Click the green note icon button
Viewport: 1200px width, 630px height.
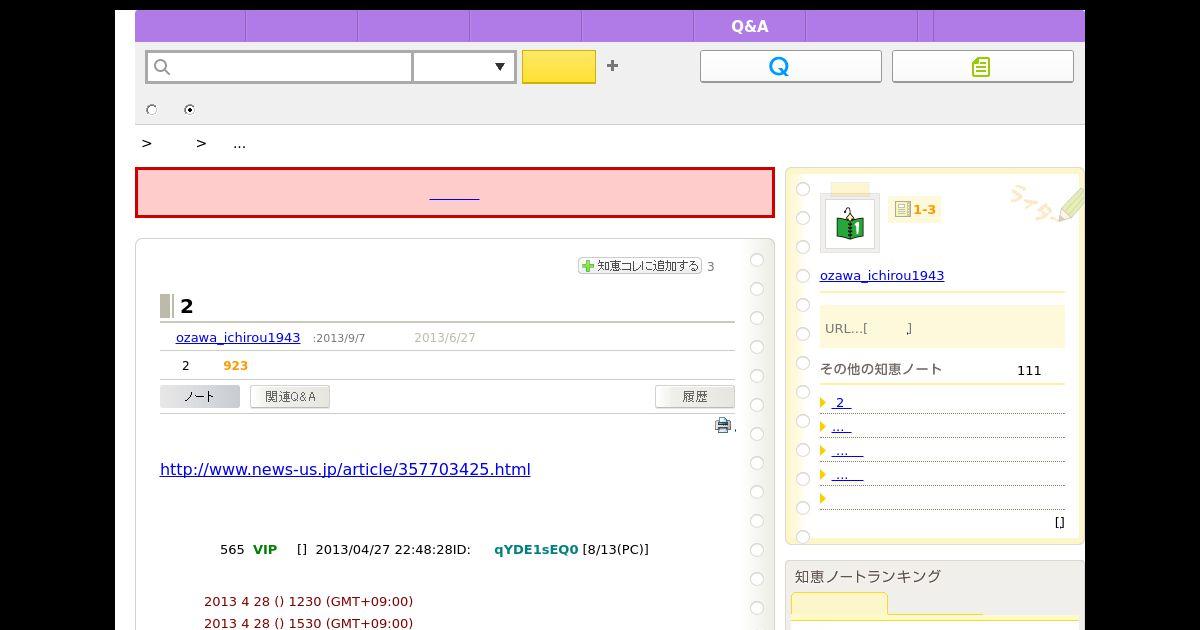tap(982, 66)
